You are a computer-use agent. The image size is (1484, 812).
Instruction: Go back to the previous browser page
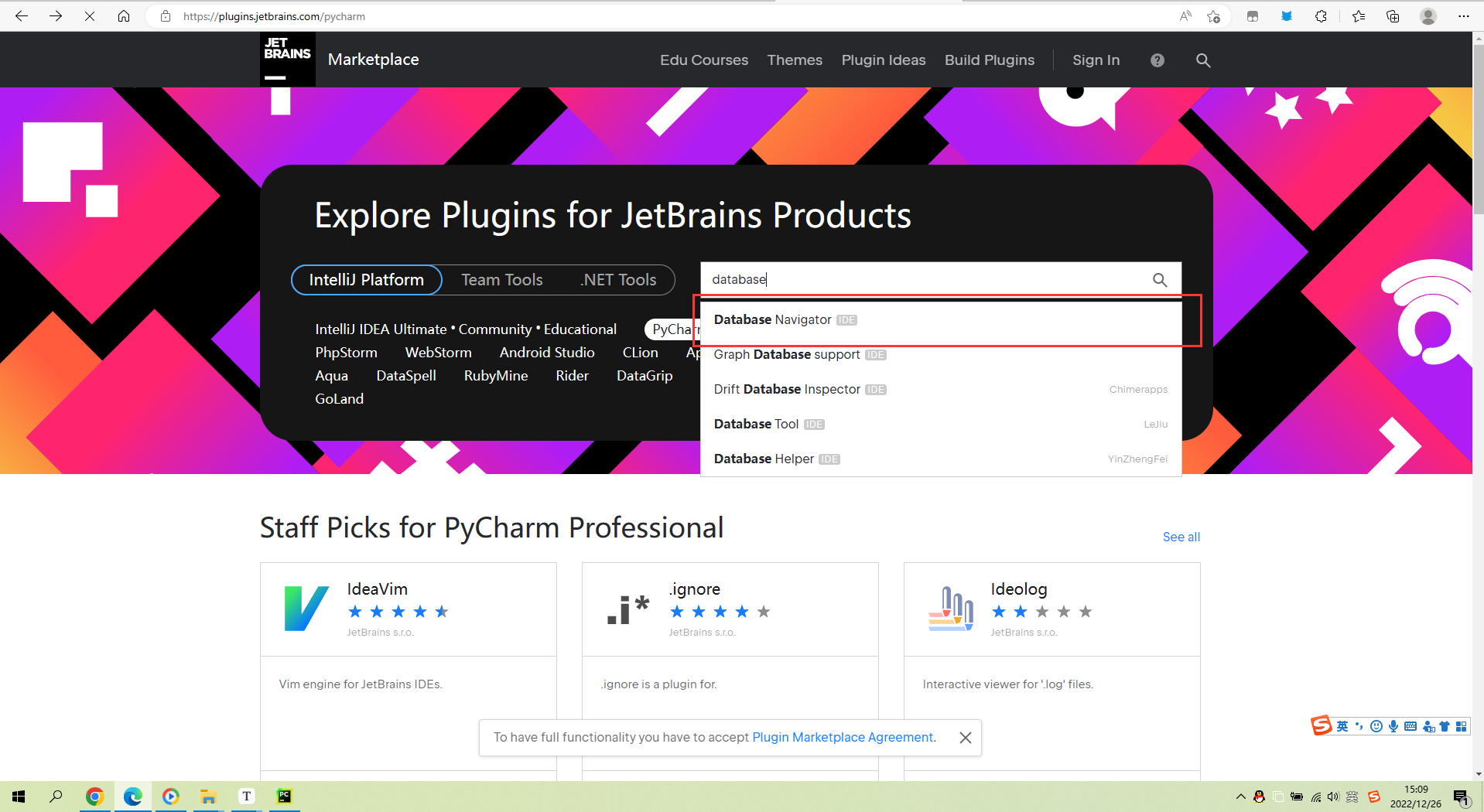coord(22,16)
